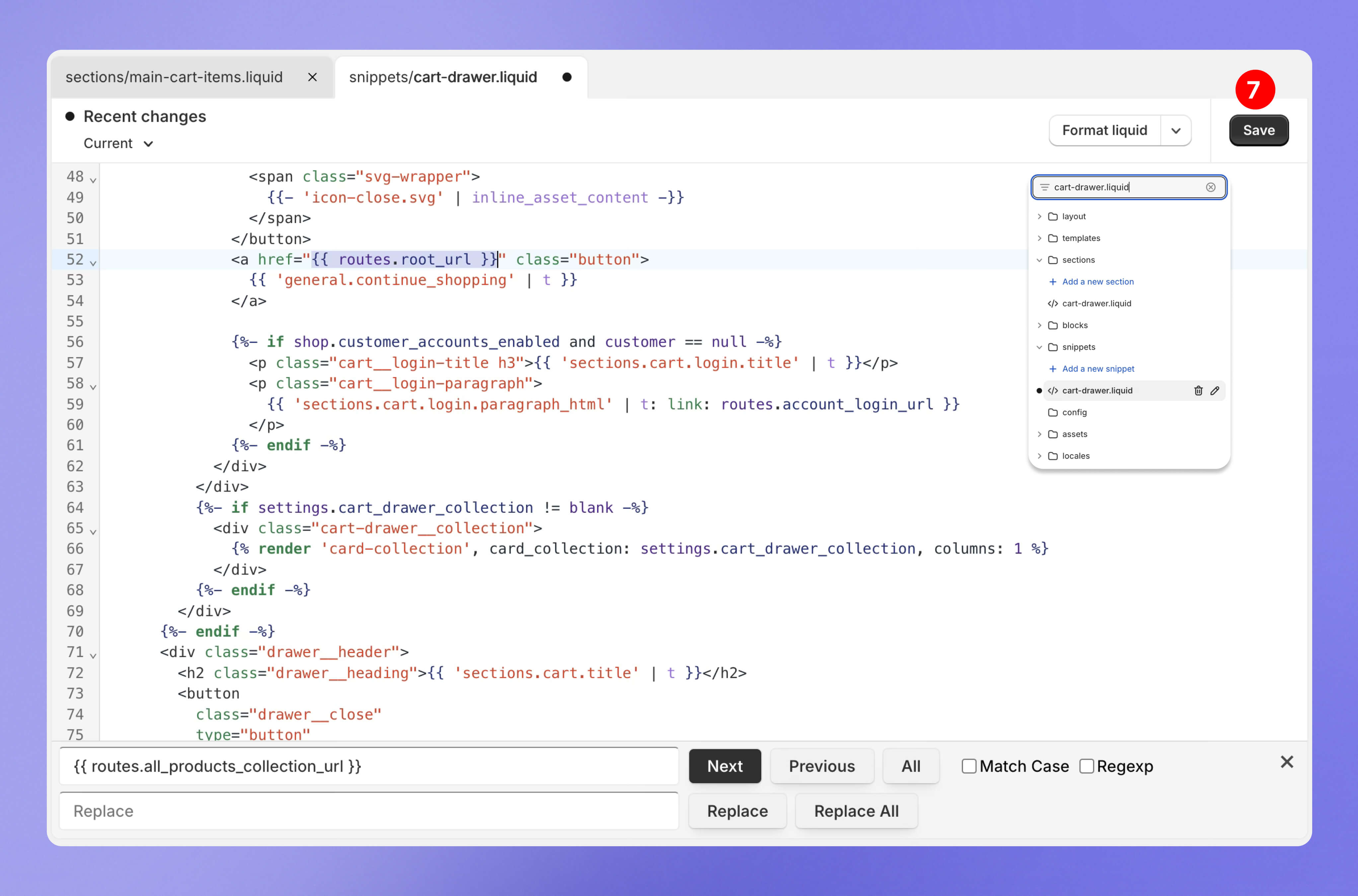This screenshot has height=896, width=1358.
Task: Click the plus icon for Add a new section
Action: pos(1052,282)
